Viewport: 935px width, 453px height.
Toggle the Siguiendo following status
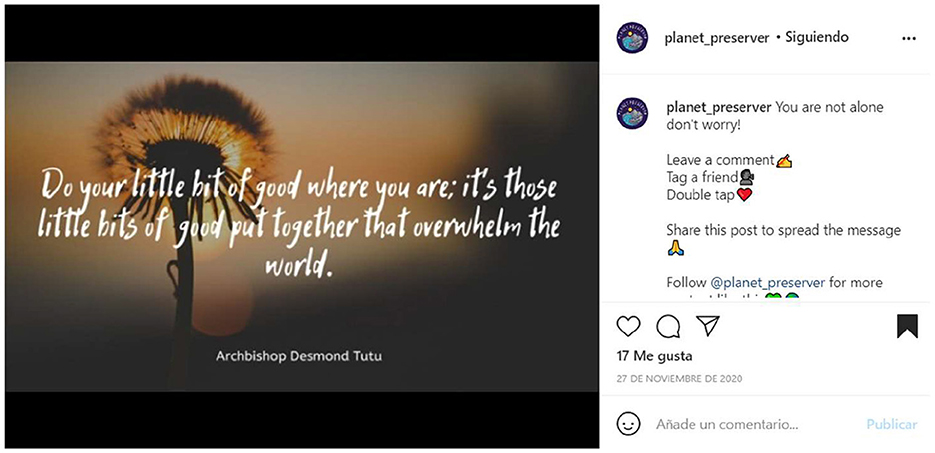coord(816,37)
